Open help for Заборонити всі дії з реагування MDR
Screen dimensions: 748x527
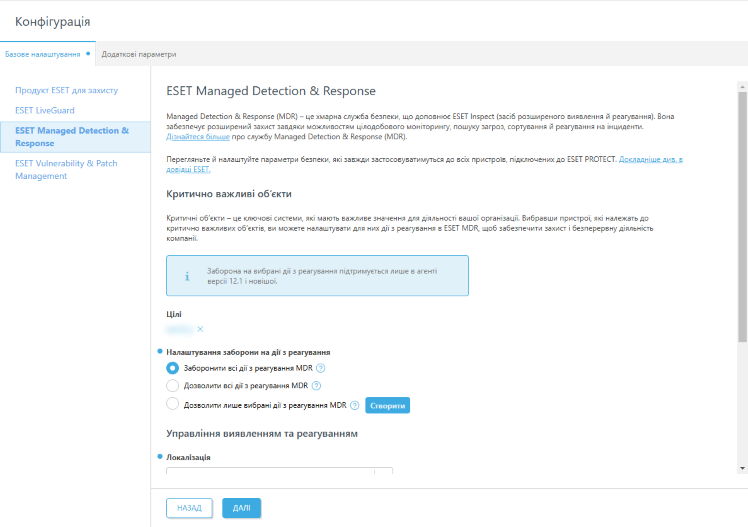[321, 368]
